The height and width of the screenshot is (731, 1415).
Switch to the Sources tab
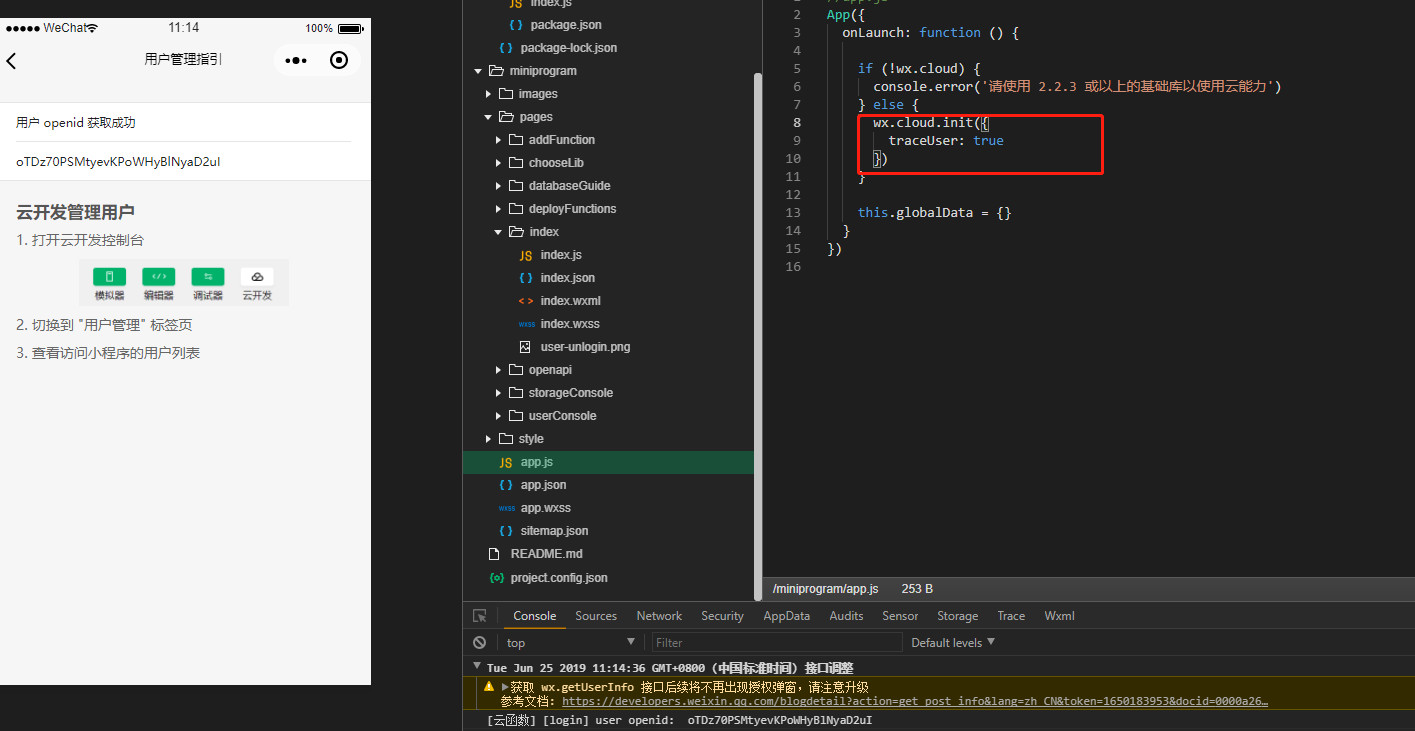[596, 616]
